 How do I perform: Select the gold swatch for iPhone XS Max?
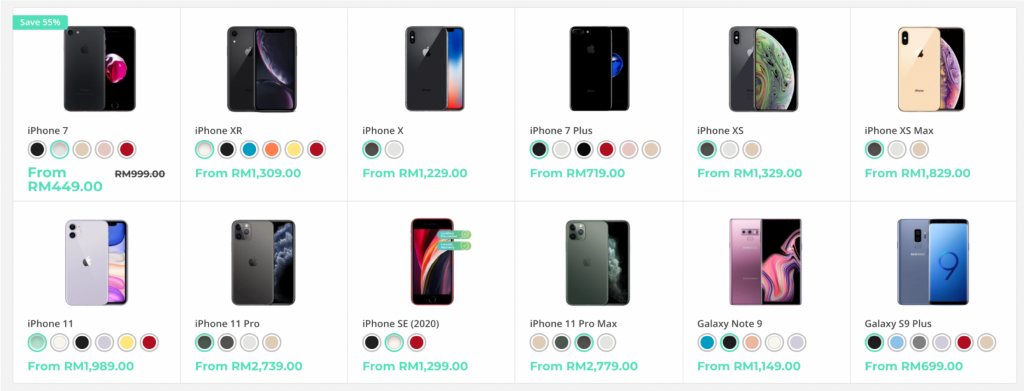coord(919,149)
